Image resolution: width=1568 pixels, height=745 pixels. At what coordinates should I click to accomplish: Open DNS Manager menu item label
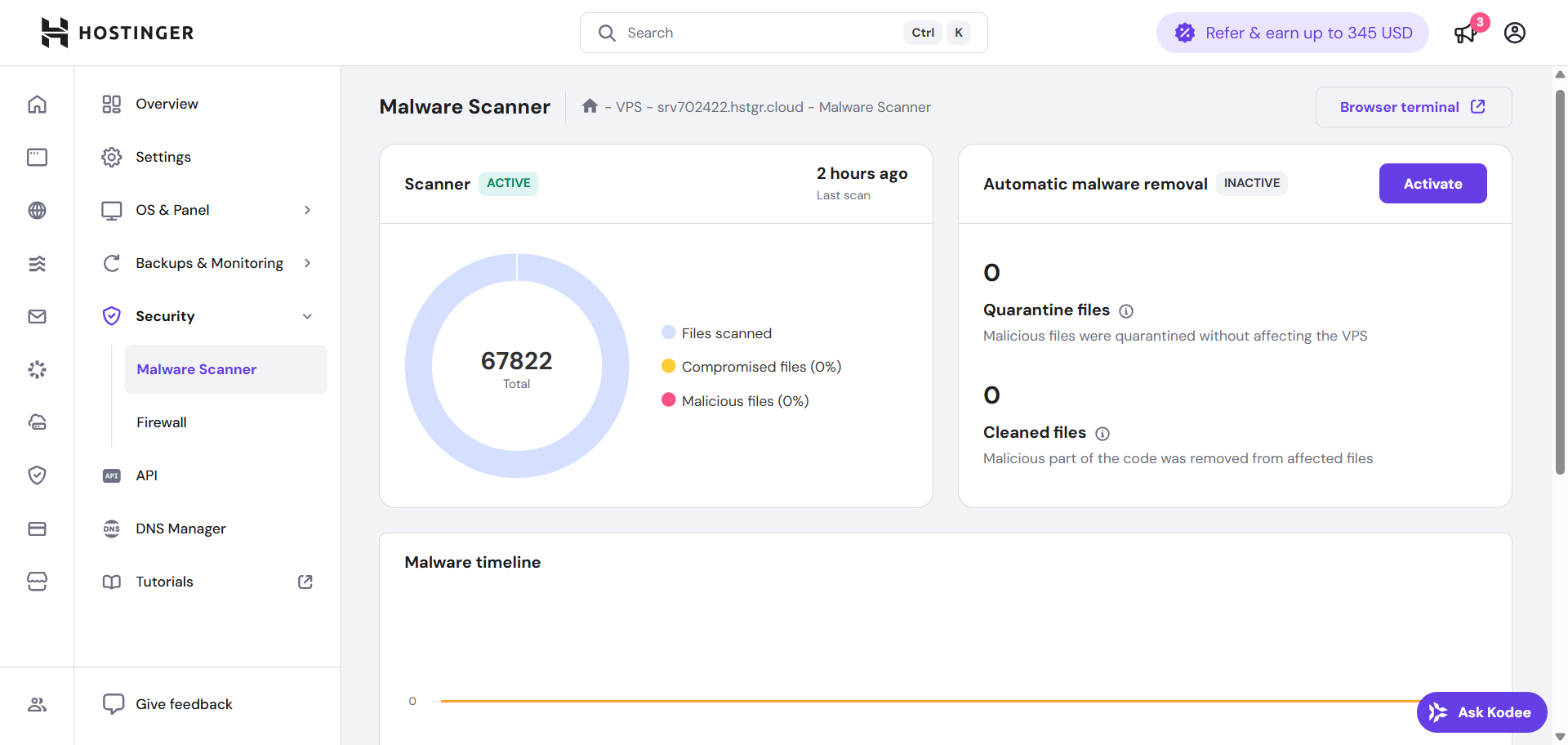coord(180,529)
